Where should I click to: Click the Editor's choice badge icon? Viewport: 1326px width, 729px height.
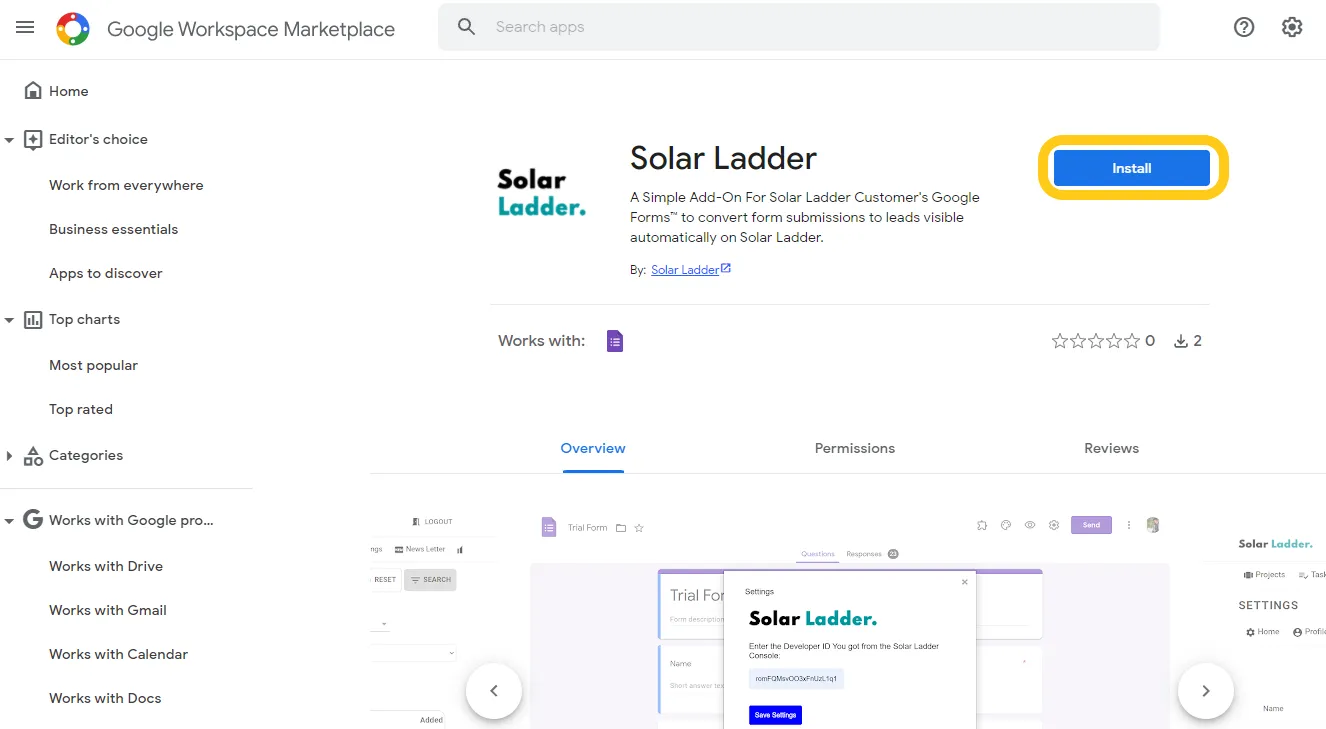[33, 139]
